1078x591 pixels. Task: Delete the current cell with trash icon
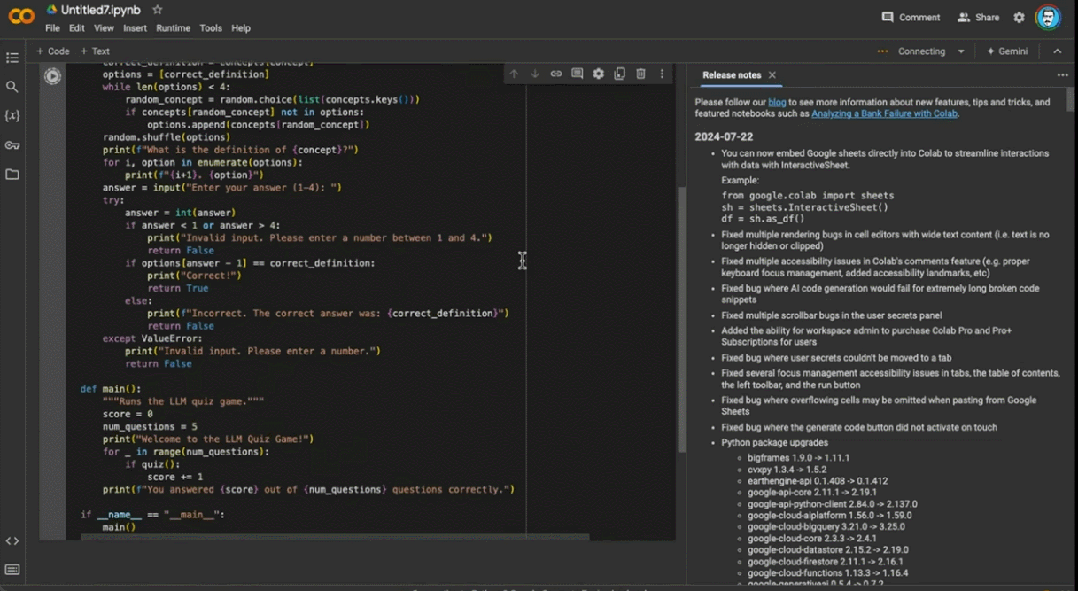point(641,74)
